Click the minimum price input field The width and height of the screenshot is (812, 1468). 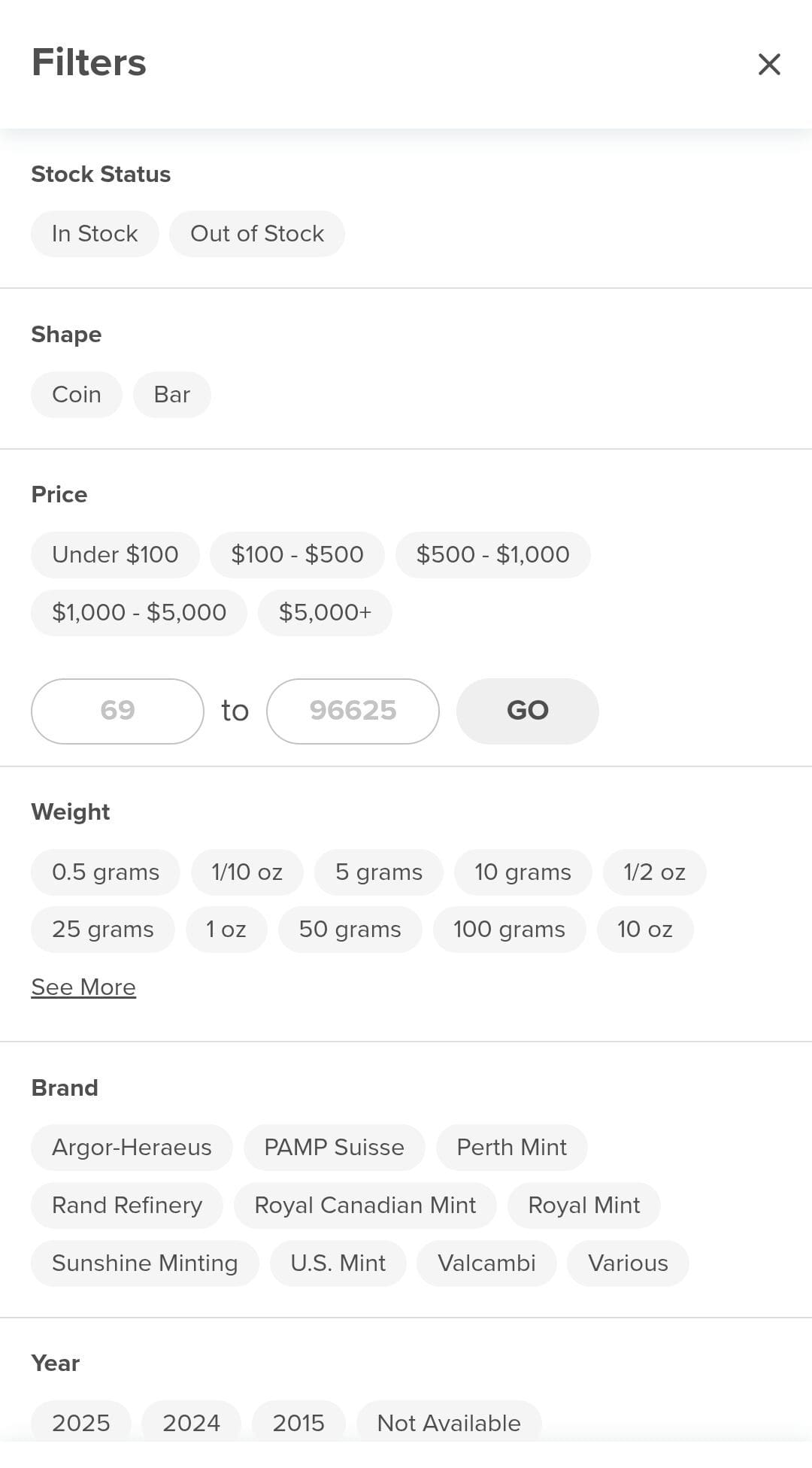117,711
